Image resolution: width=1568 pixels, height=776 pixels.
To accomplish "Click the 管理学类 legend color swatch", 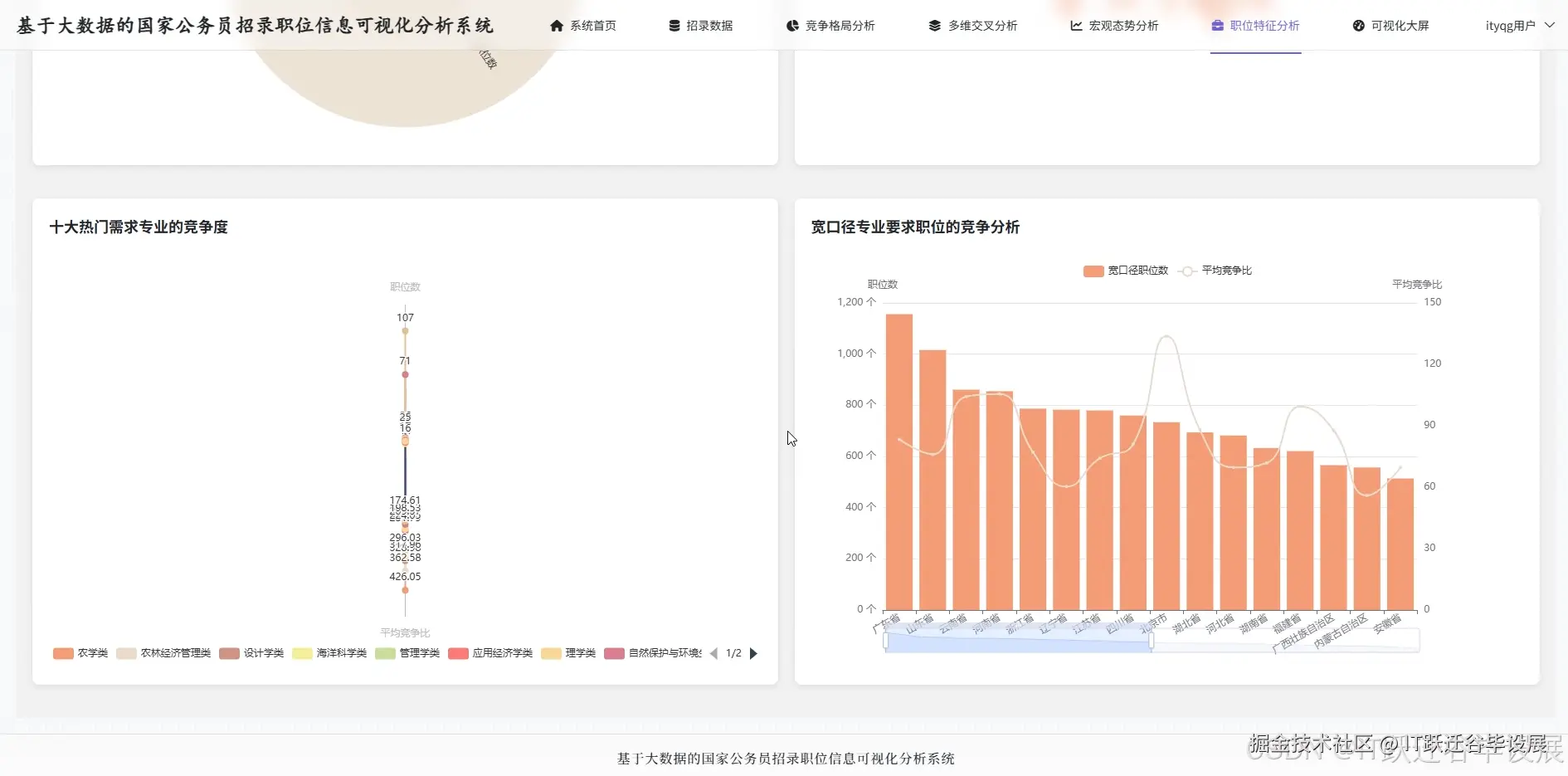I will pos(385,653).
